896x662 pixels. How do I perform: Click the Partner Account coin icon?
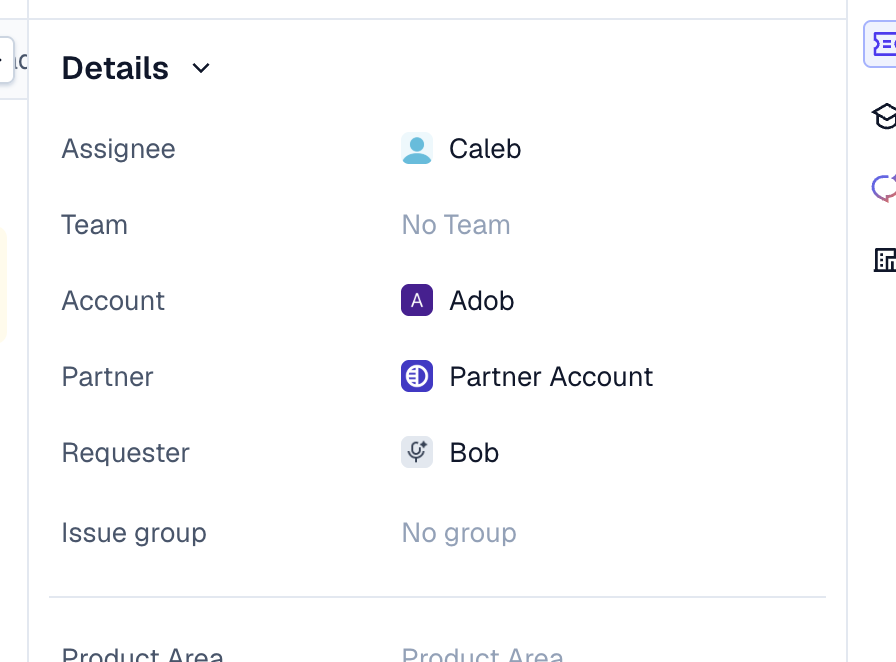(416, 377)
